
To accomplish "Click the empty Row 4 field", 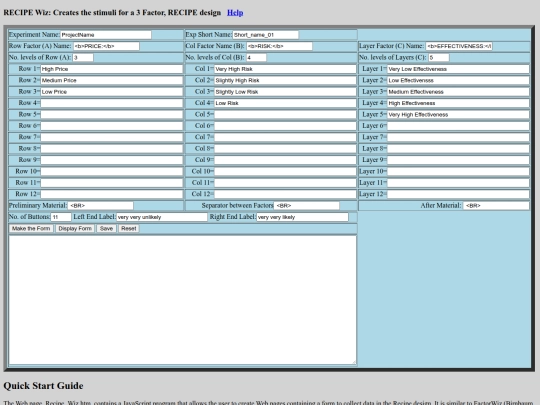I will pyautogui.click(x=112, y=103).
